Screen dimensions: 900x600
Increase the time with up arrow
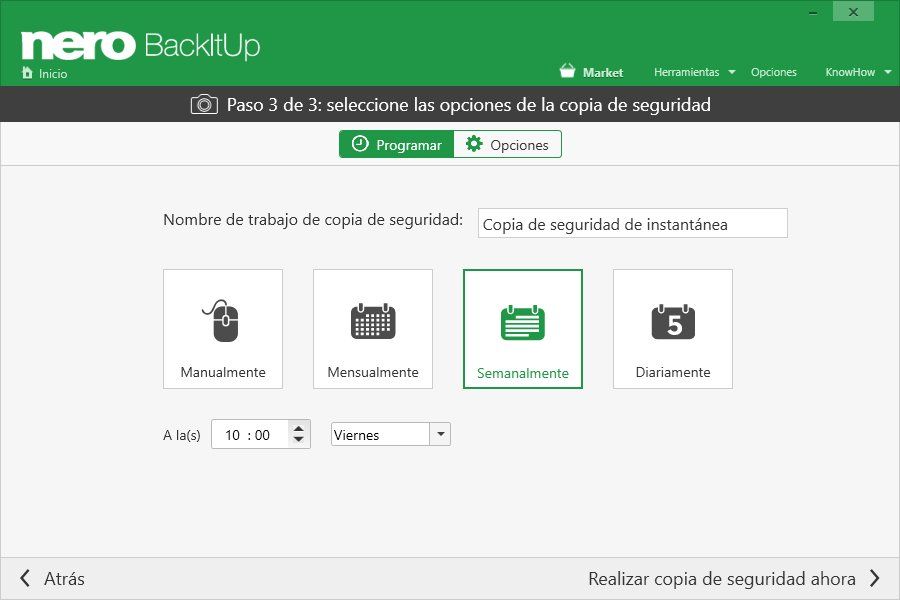[x=298, y=428]
